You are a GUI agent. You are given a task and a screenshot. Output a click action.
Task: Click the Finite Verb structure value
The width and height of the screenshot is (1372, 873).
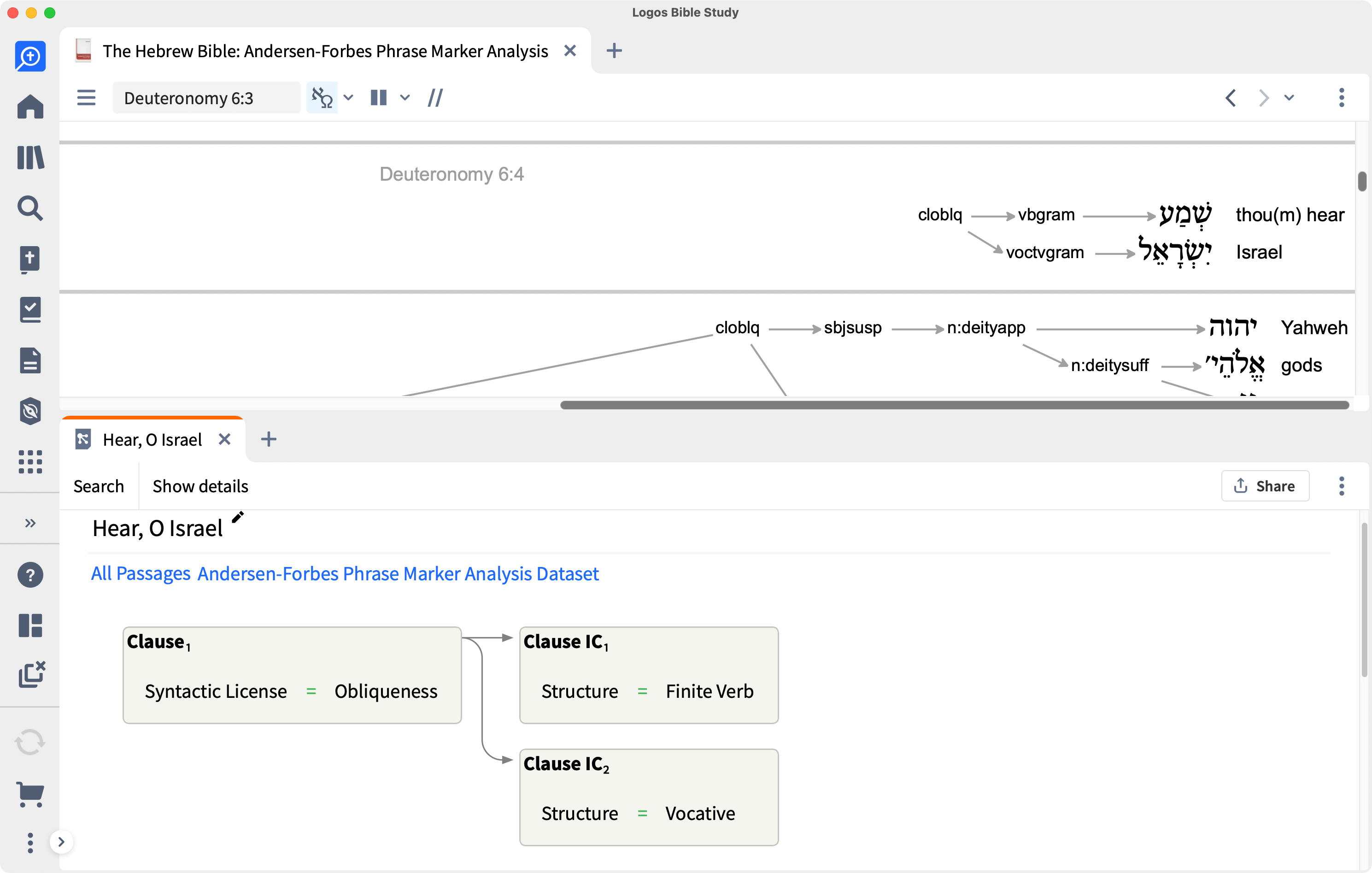(x=710, y=691)
